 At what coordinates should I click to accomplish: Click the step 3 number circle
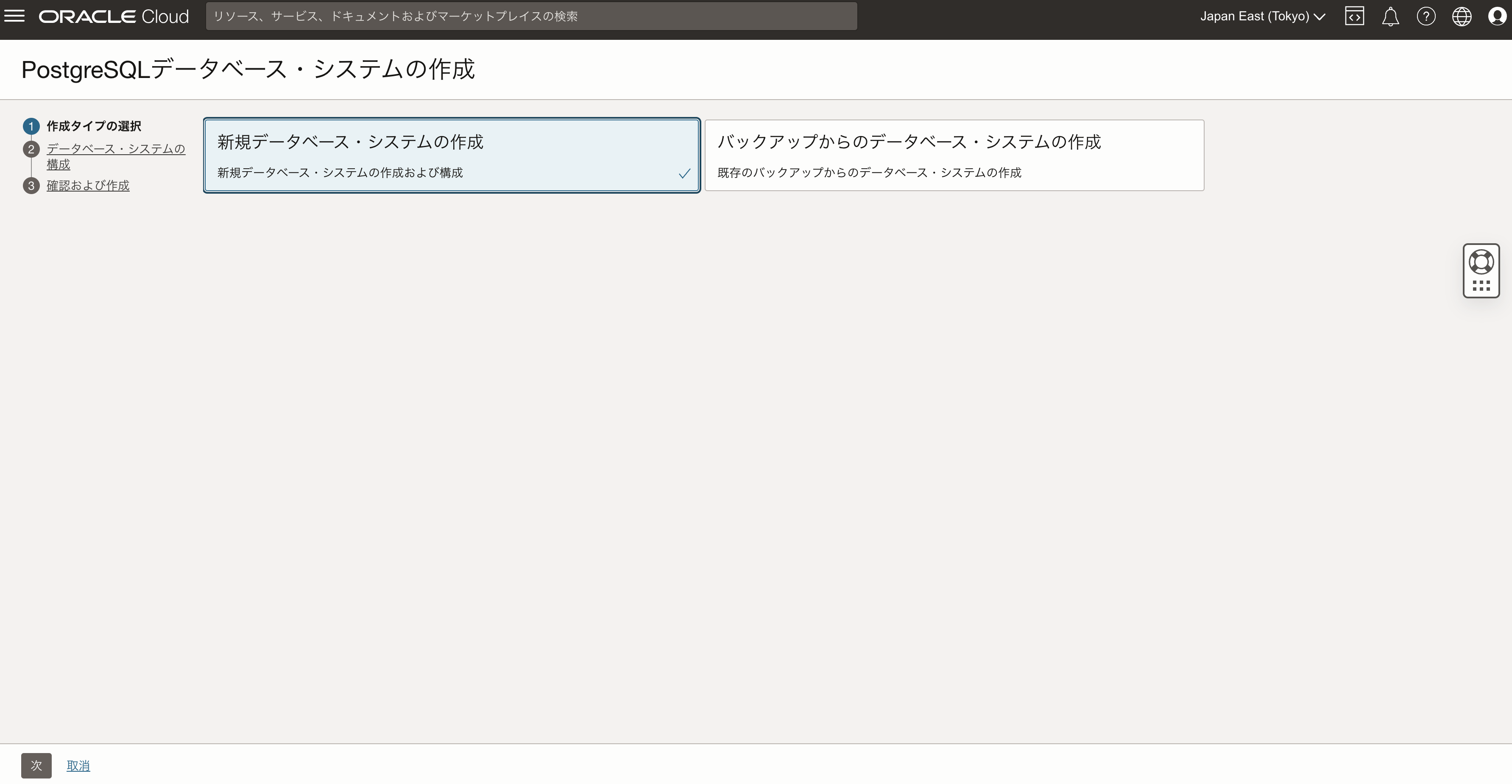pyautogui.click(x=31, y=186)
